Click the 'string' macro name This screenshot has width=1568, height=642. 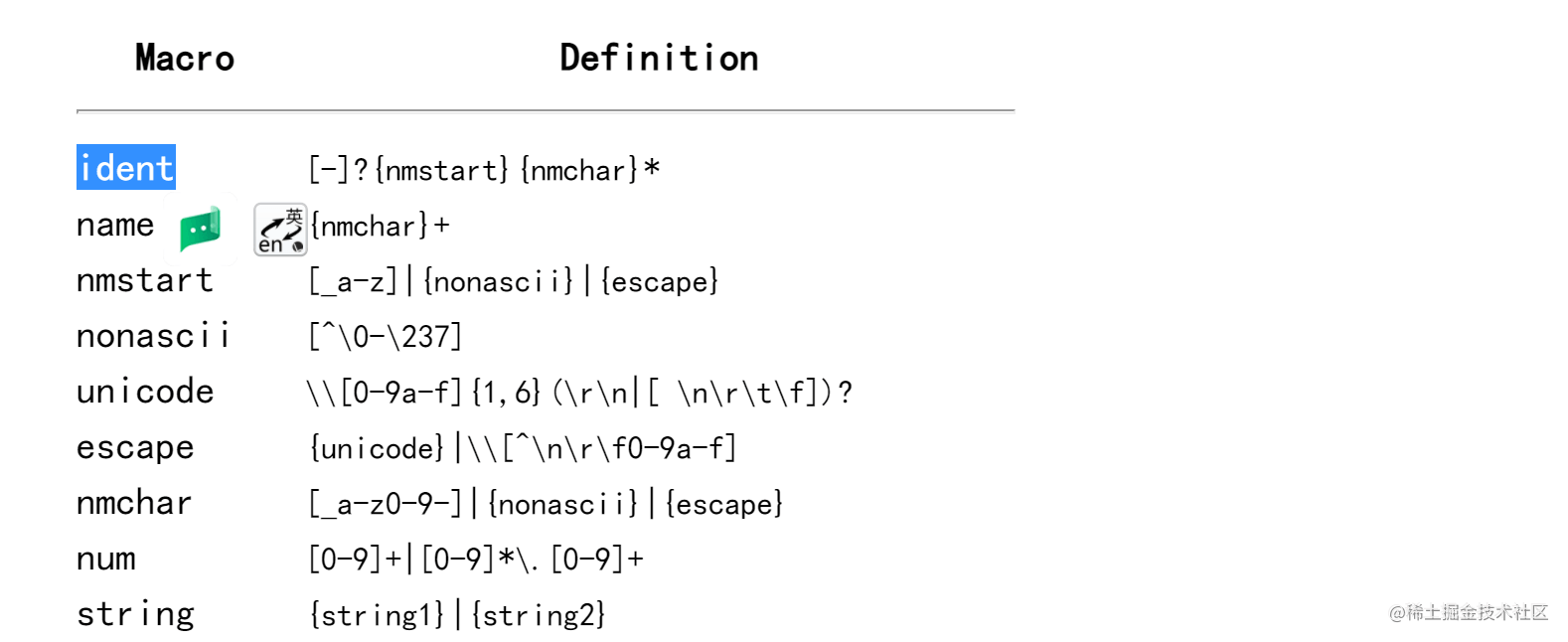point(136,615)
